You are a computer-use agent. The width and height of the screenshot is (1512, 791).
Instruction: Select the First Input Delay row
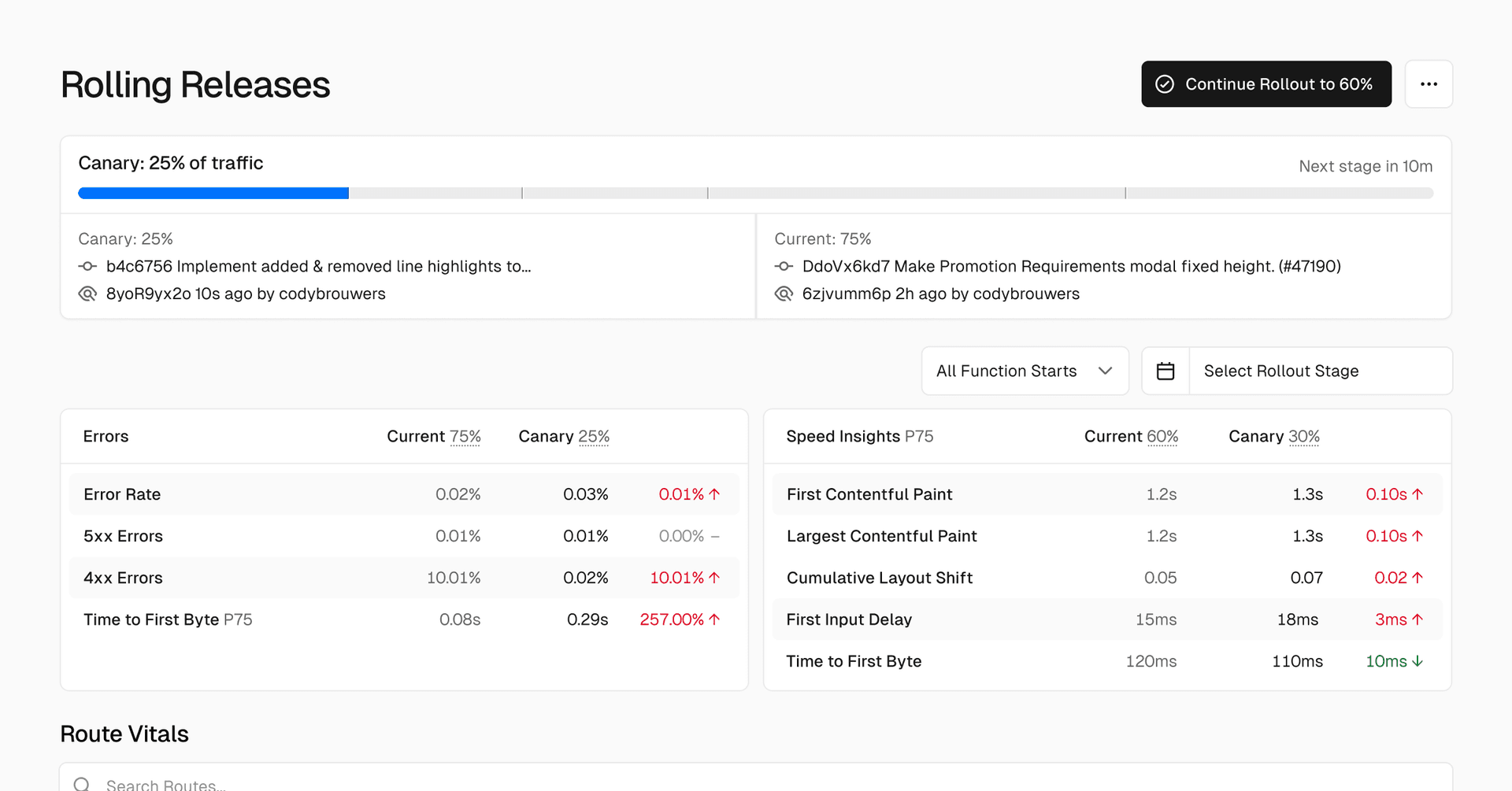tap(1106, 619)
